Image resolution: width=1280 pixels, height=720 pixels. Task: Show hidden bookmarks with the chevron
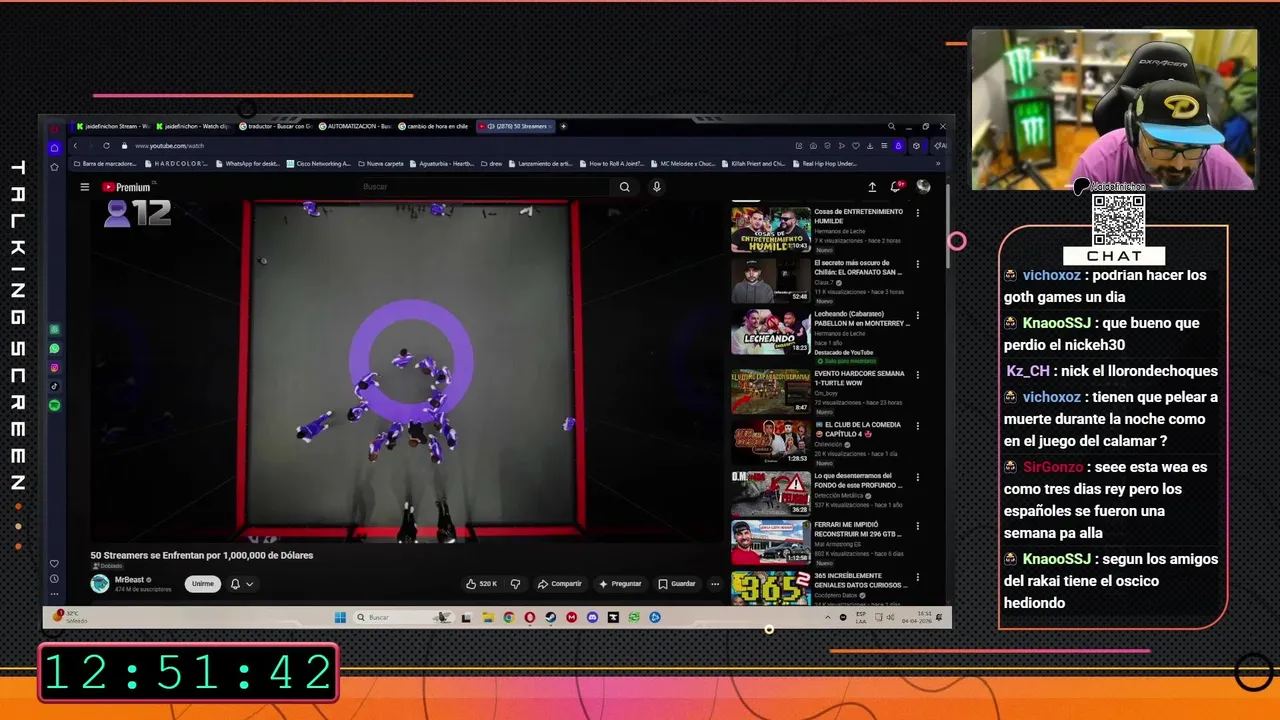pos(937,163)
